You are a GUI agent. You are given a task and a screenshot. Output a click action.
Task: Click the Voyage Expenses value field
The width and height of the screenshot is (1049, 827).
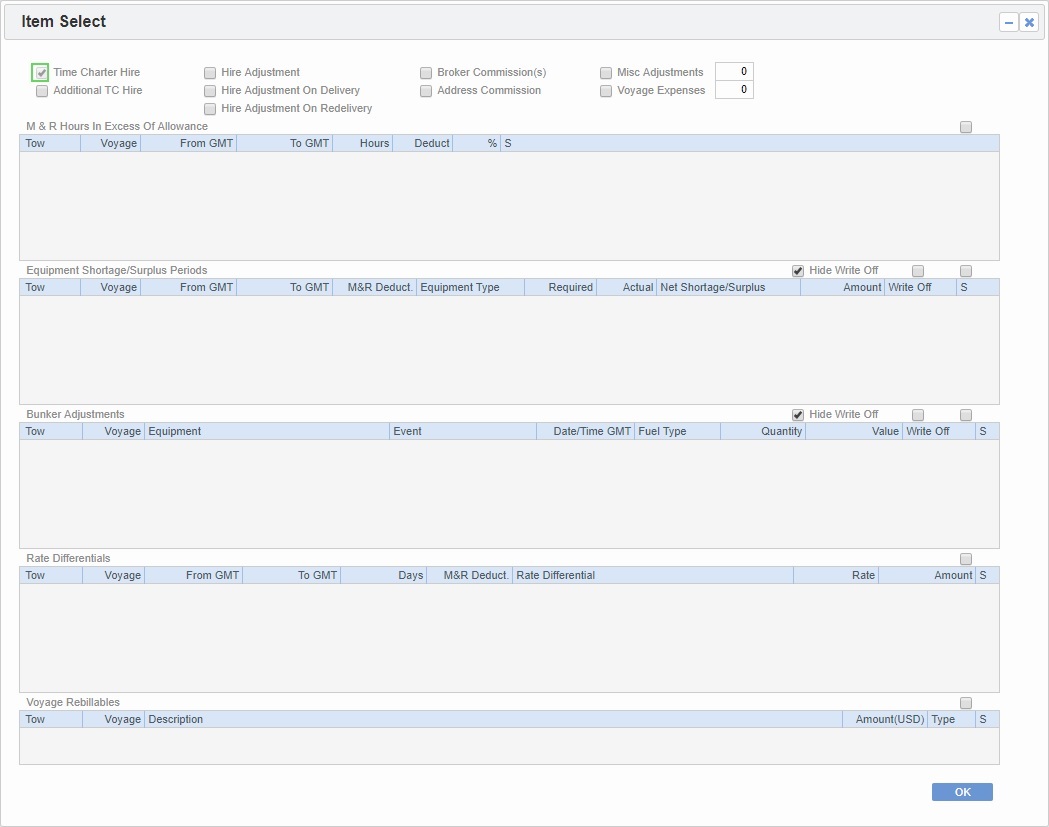click(734, 89)
